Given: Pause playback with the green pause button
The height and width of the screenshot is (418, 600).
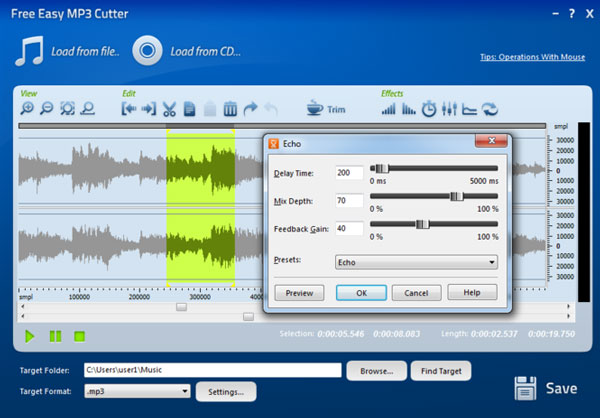Looking at the screenshot, I should point(55,336).
